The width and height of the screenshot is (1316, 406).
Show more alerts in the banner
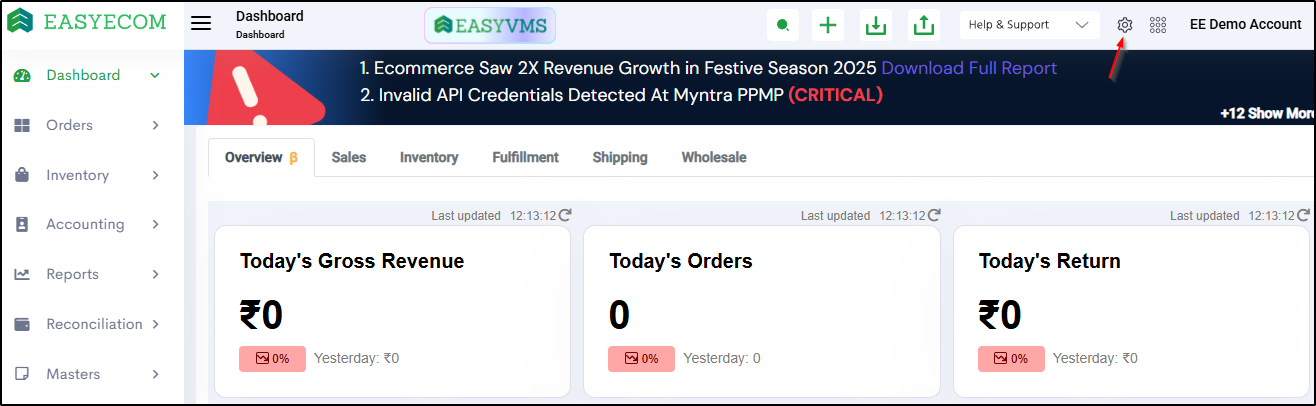[1267, 113]
